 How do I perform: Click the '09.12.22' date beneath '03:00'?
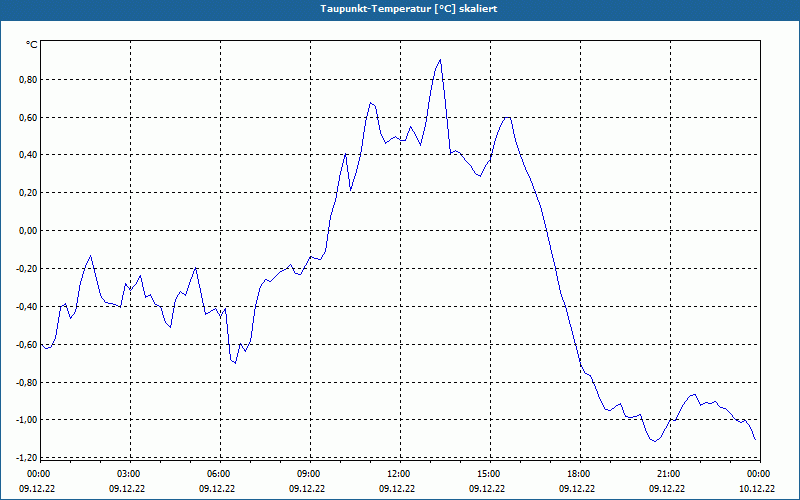pyautogui.click(x=127, y=488)
